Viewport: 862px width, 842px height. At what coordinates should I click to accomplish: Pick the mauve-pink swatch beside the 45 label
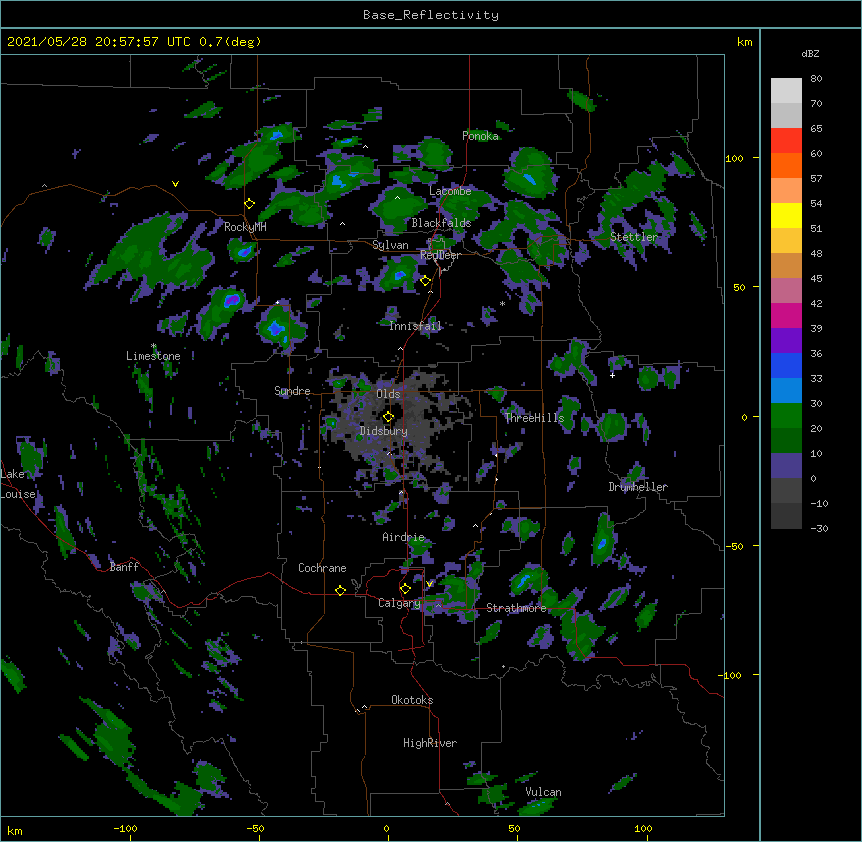[x=786, y=290]
